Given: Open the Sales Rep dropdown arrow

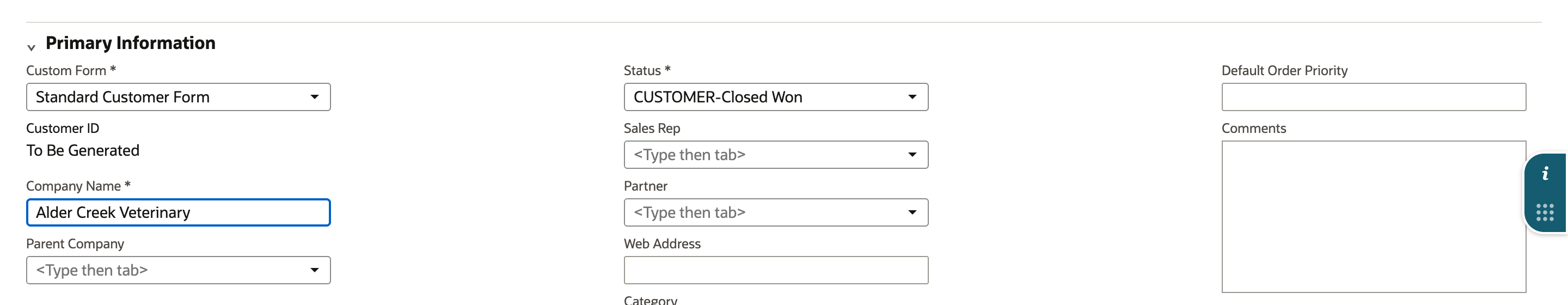Looking at the screenshot, I should [x=912, y=155].
